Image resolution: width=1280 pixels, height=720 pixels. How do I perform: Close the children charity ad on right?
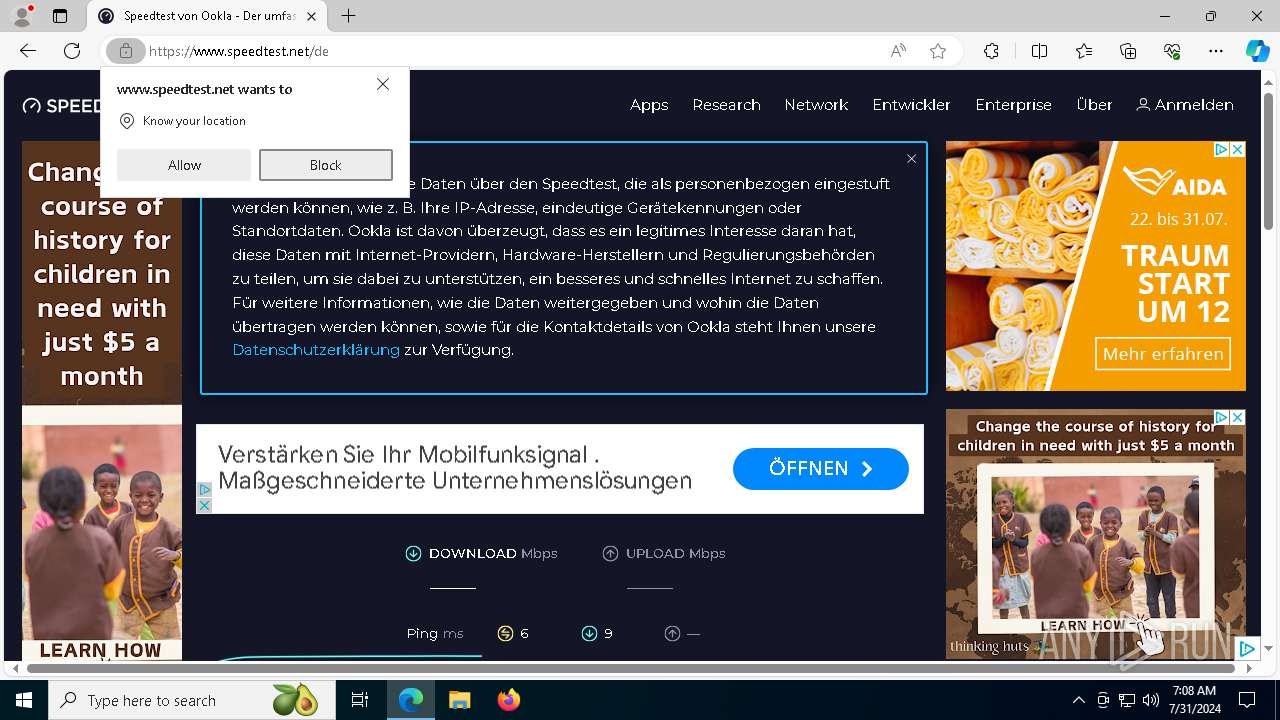tap(1237, 417)
